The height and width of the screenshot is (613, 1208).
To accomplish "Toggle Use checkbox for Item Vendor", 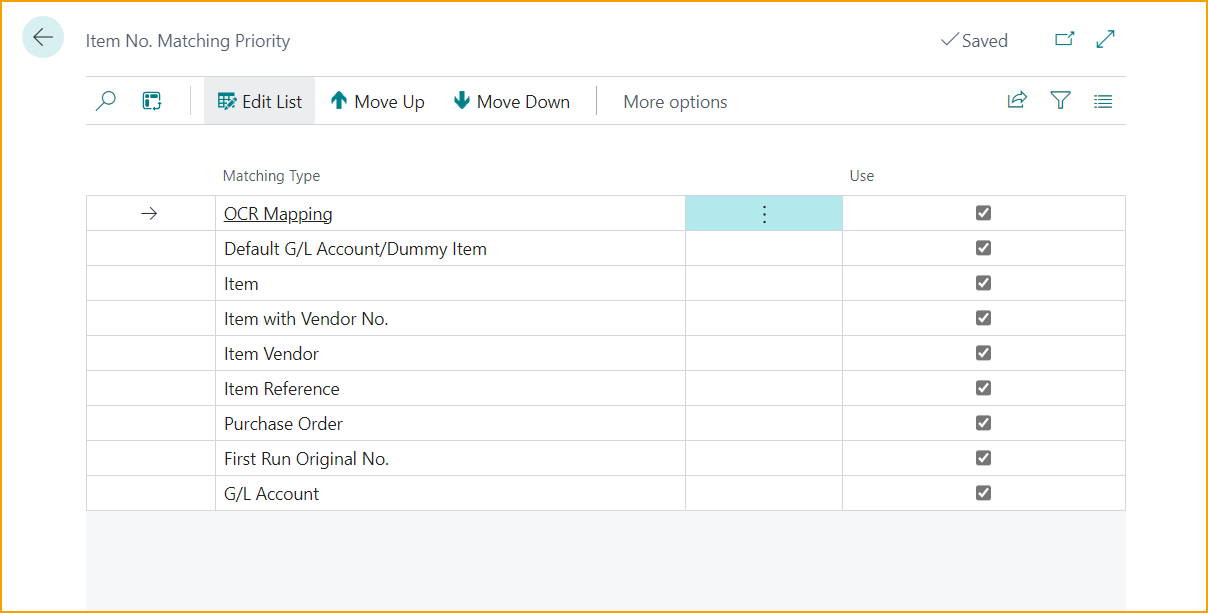I will point(983,353).
